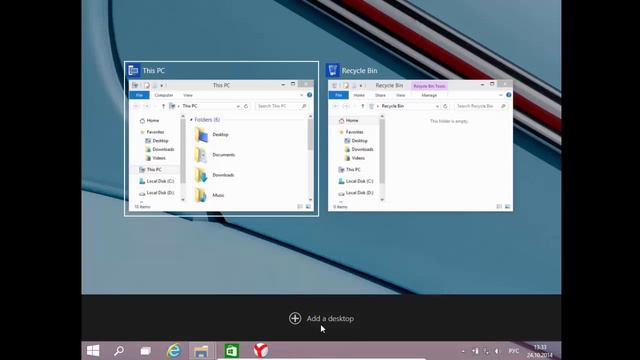This screenshot has width=640, height=360.
Task: Switch to details view in Recycle Bin
Action: point(499,207)
